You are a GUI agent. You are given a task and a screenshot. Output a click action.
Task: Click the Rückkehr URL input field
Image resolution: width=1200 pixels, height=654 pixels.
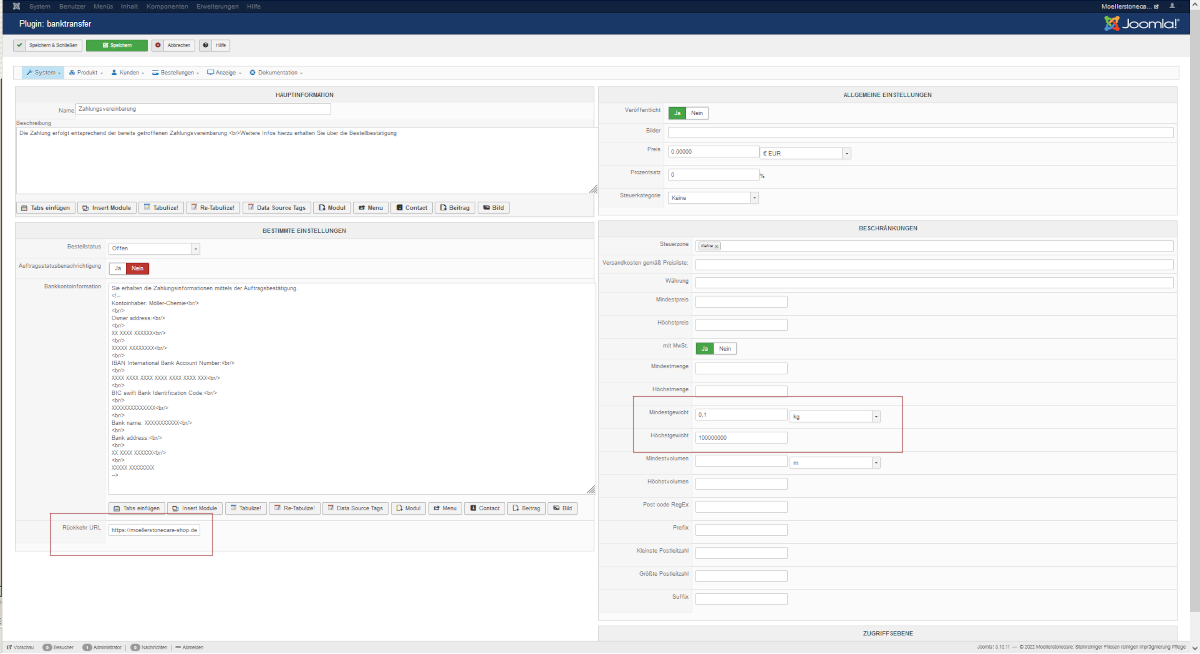pyautogui.click(x=154, y=530)
